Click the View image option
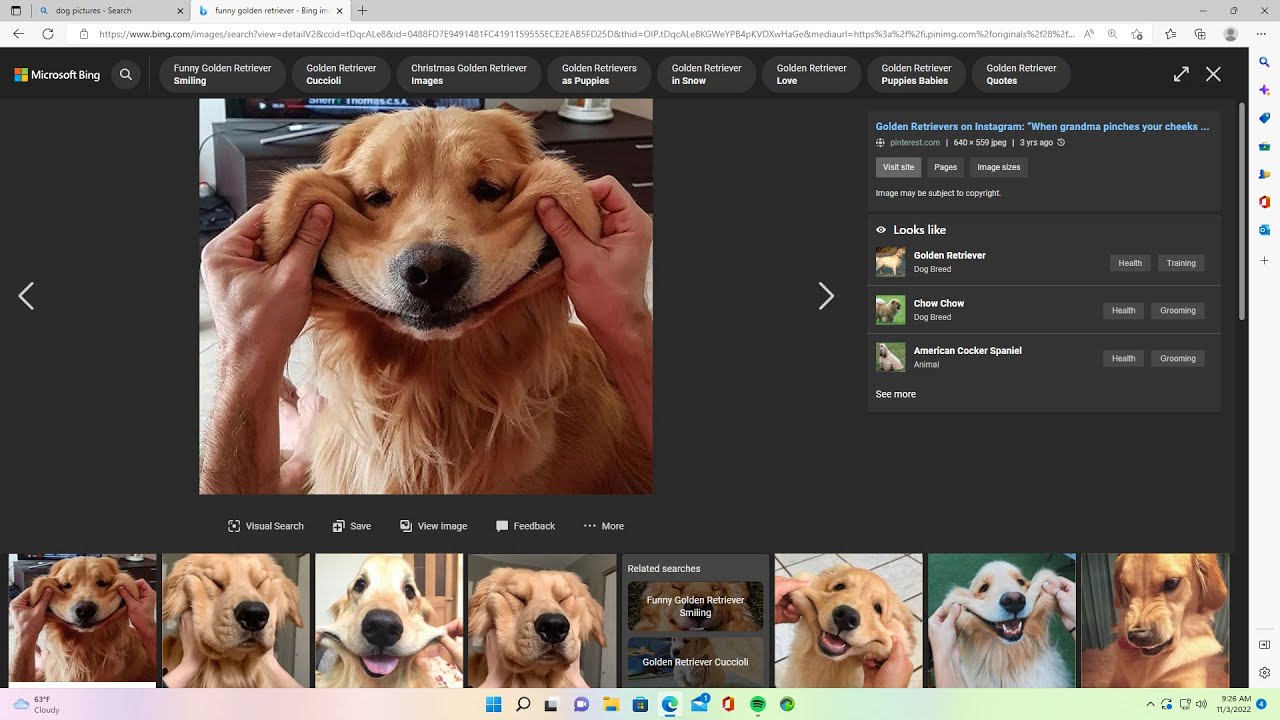Image resolution: width=1280 pixels, height=720 pixels. click(434, 526)
